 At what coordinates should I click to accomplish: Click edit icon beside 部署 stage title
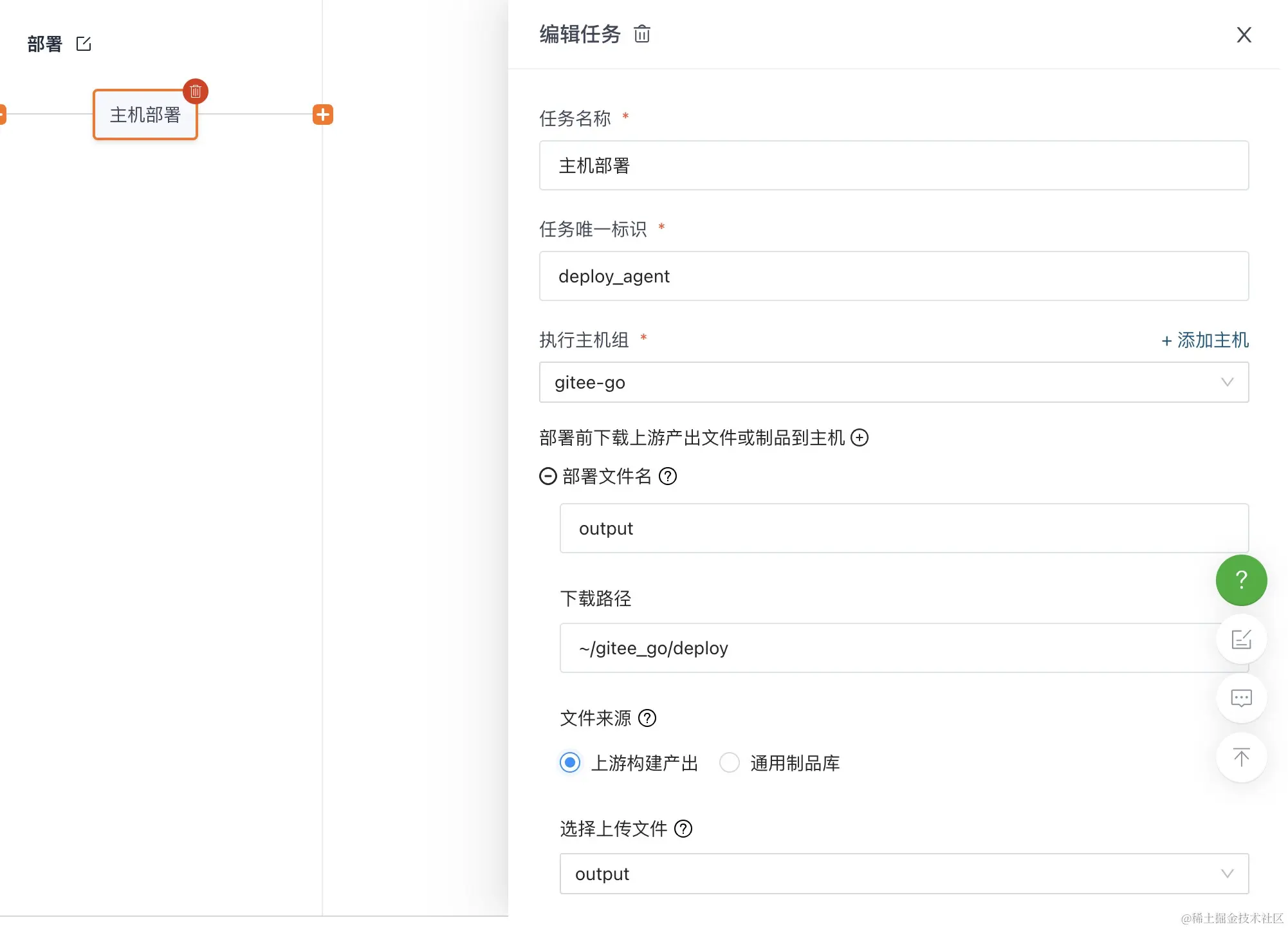(84, 44)
